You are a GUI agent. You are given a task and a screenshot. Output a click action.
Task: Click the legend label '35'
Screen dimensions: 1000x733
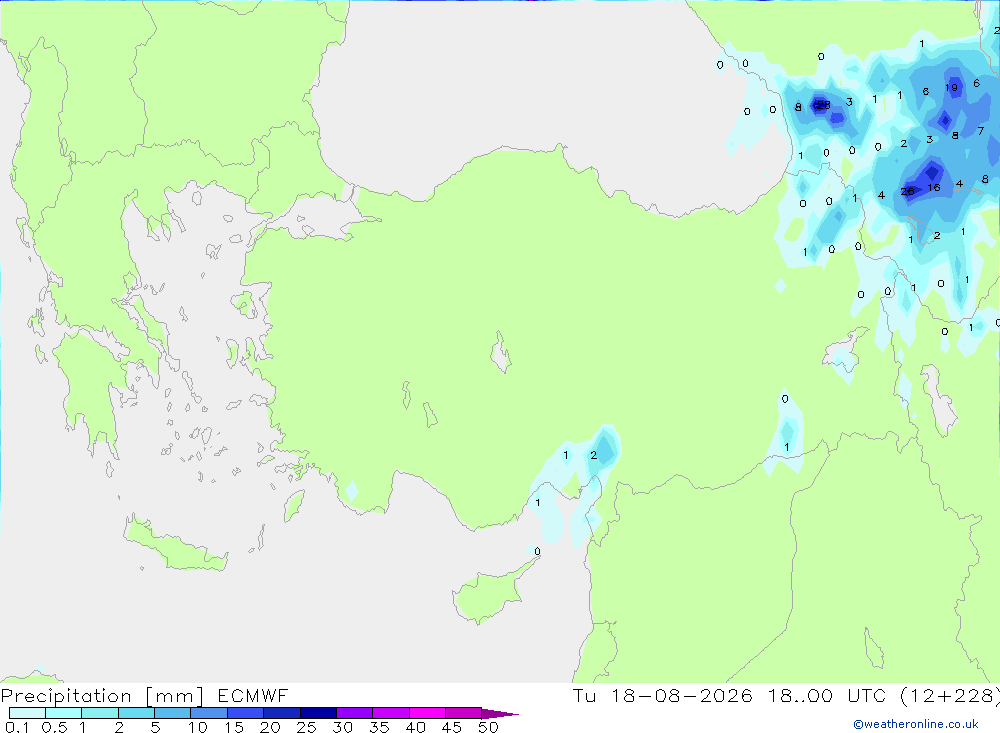click(x=379, y=727)
